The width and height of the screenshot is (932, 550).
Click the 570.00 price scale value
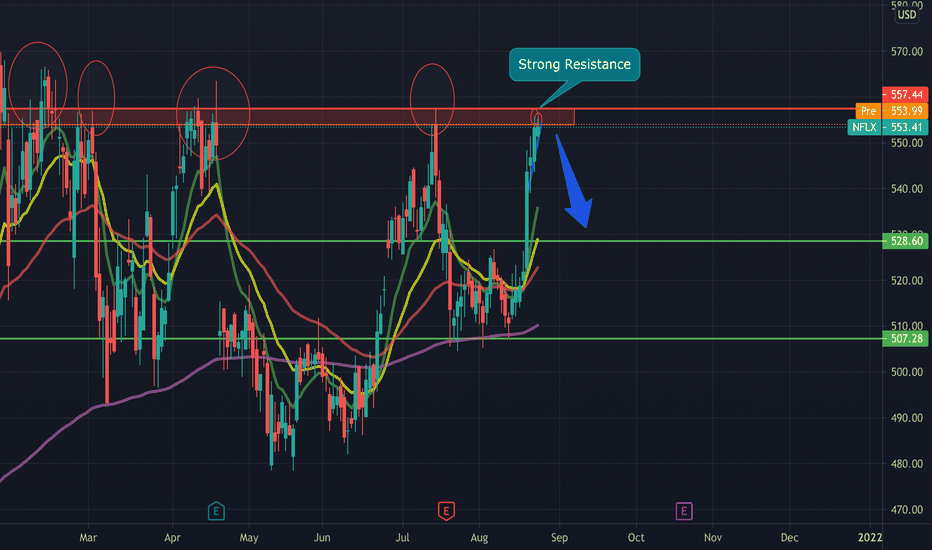(907, 52)
